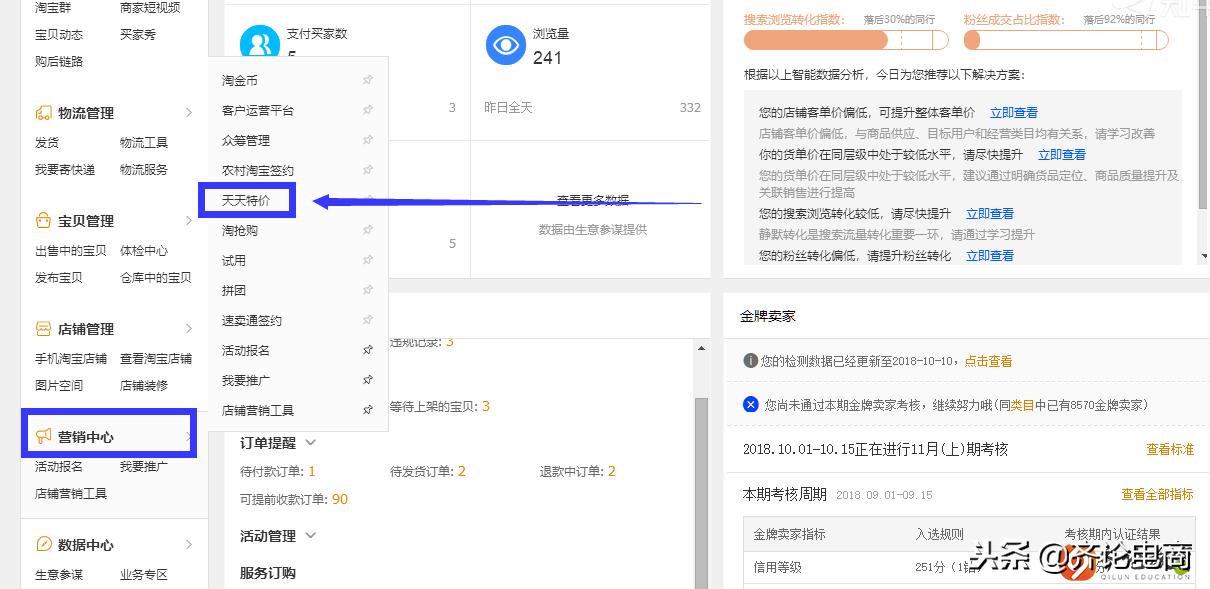Click the 搜索浏览转化指数 progress bar

tap(845, 40)
